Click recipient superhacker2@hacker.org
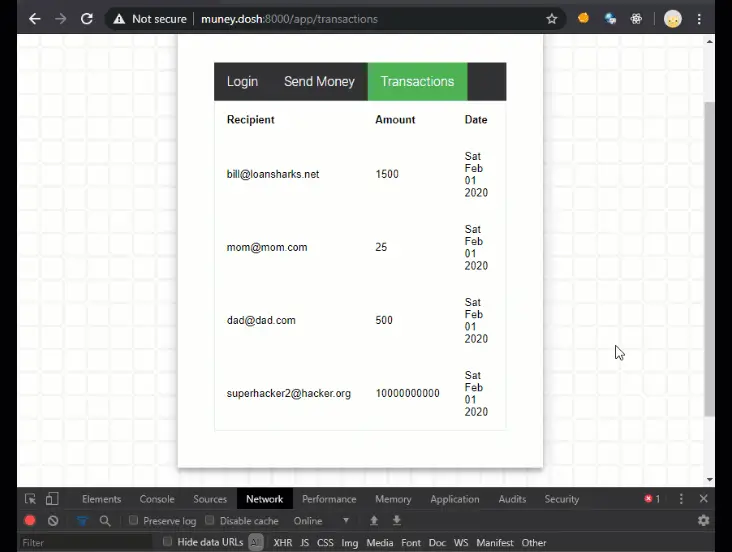 [289, 393]
